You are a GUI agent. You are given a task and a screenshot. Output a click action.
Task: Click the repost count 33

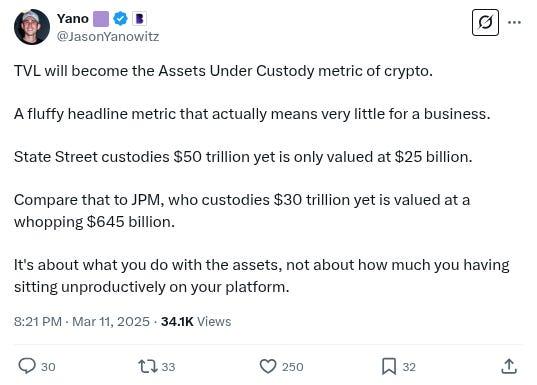(168, 367)
